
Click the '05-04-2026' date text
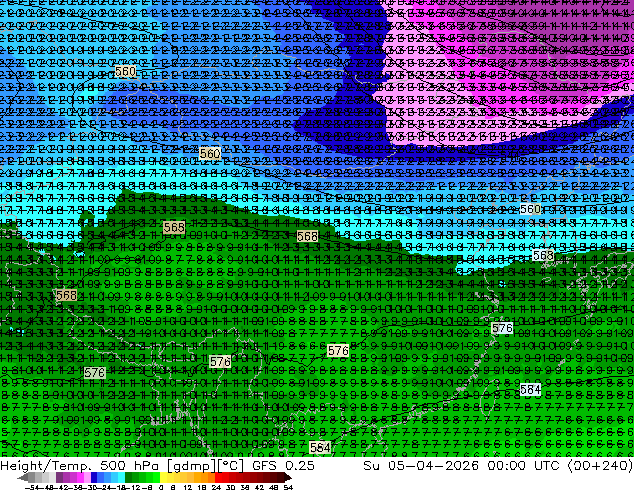point(434,465)
